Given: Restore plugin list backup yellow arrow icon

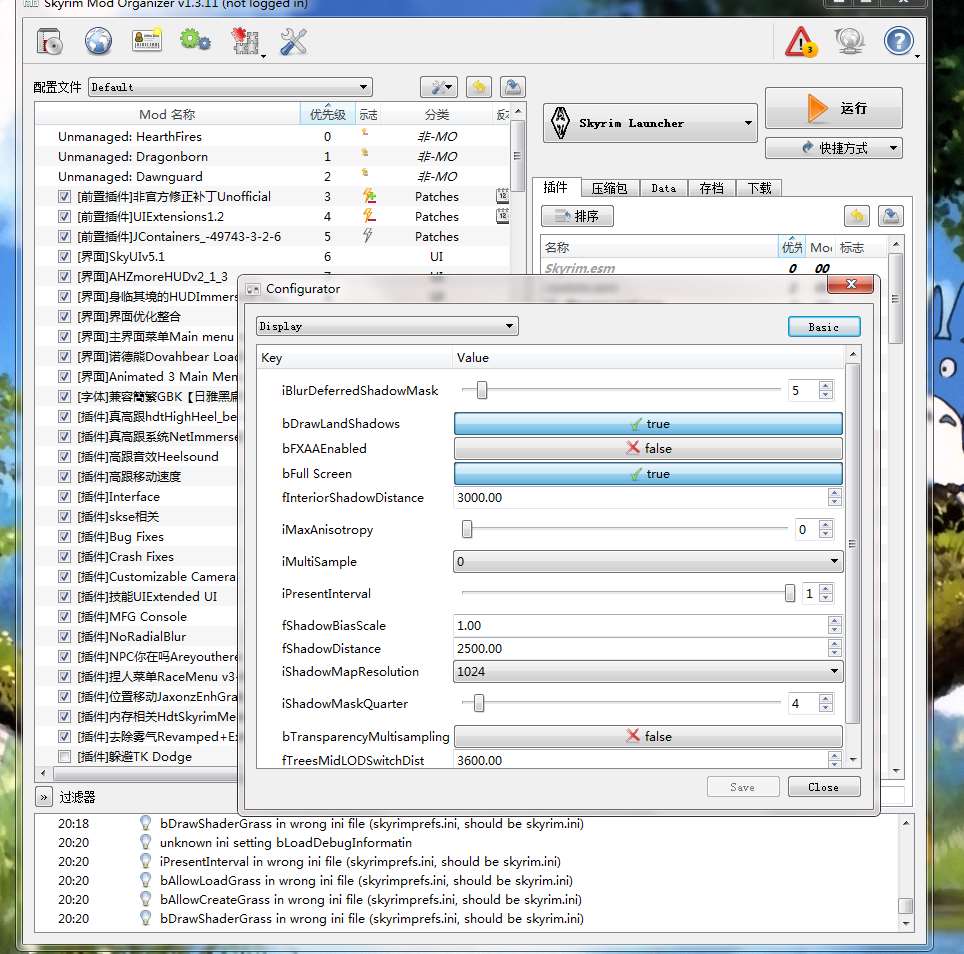Looking at the screenshot, I should [x=857, y=216].
